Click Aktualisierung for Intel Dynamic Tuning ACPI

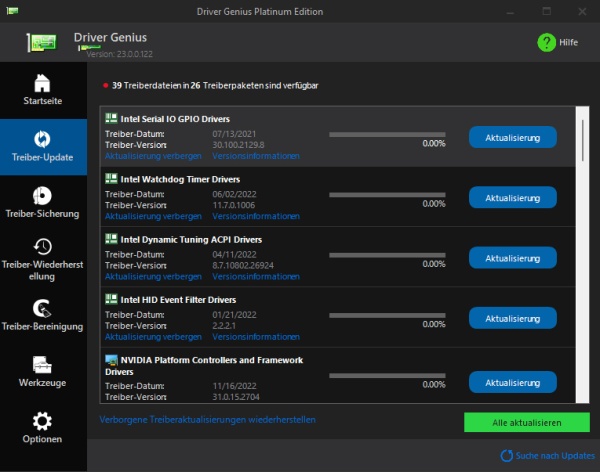[x=513, y=258]
